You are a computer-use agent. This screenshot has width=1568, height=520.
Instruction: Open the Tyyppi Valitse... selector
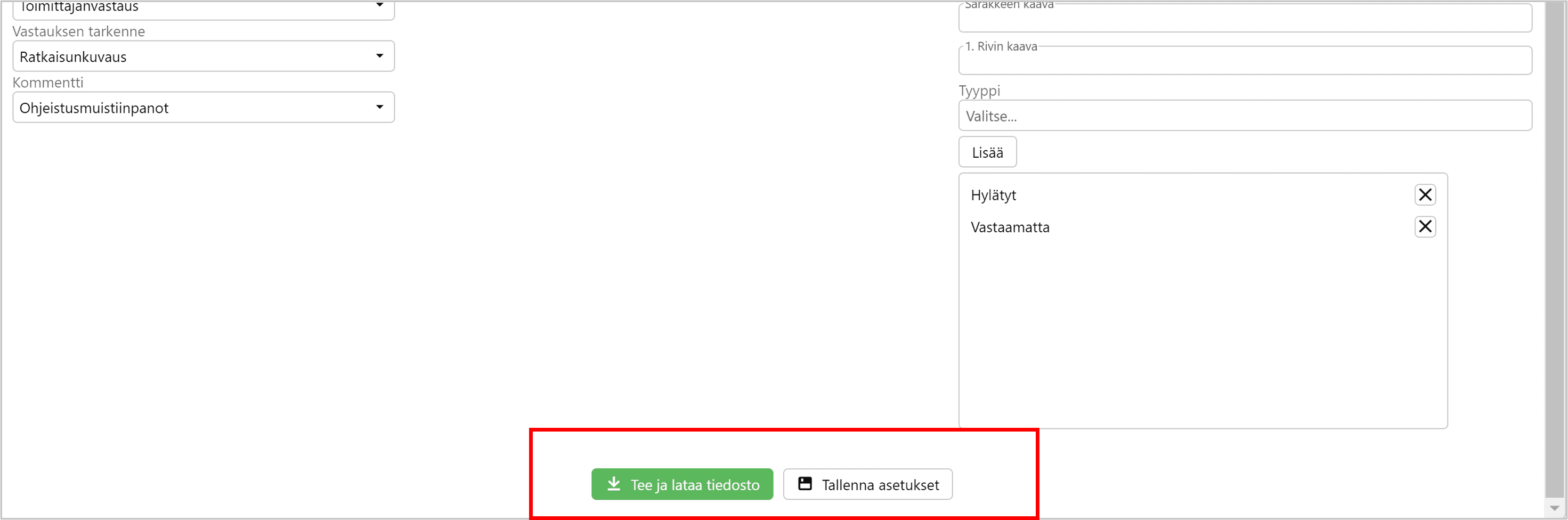(x=1244, y=116)
